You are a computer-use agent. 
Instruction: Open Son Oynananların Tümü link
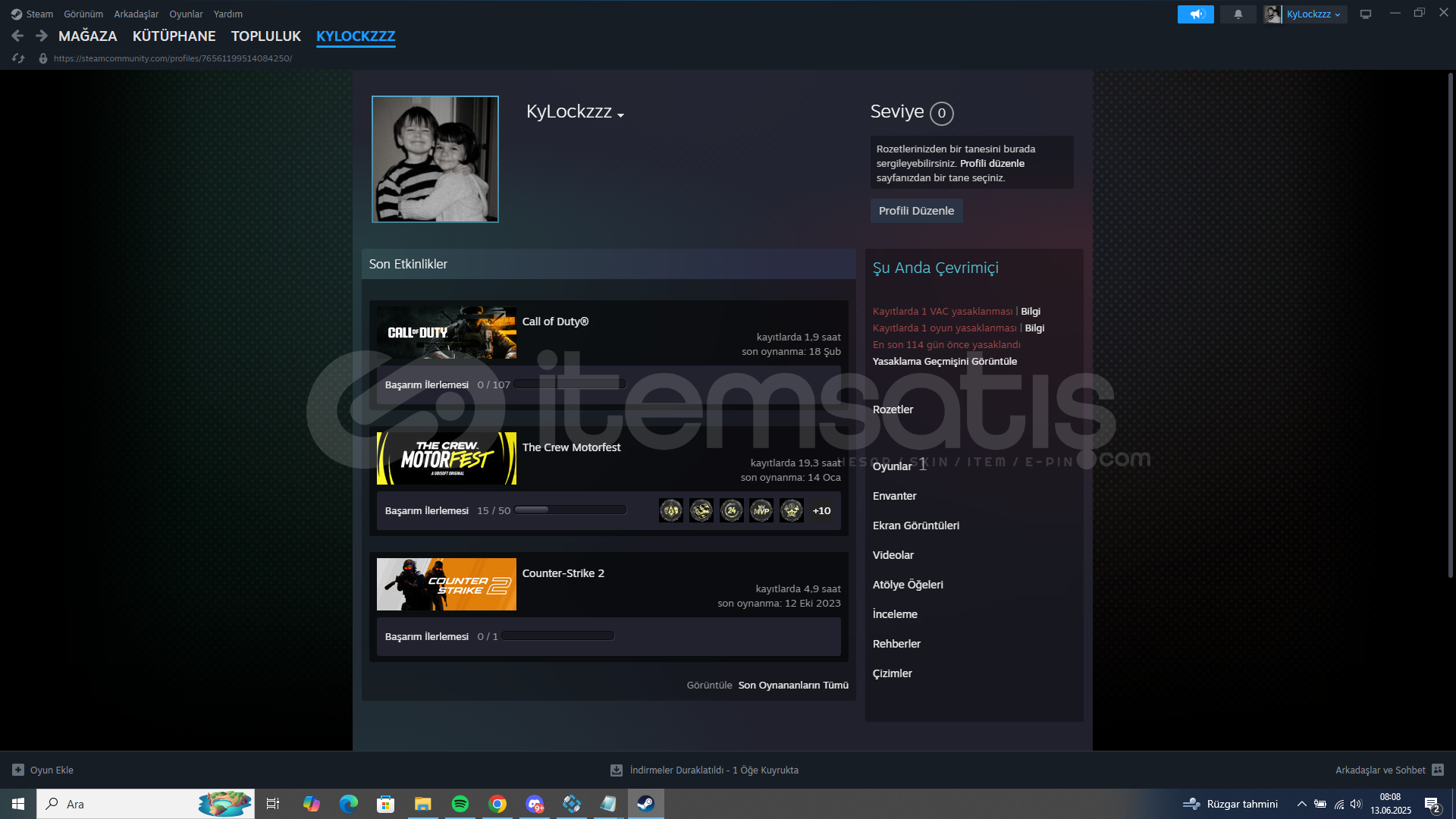point(793,685)
